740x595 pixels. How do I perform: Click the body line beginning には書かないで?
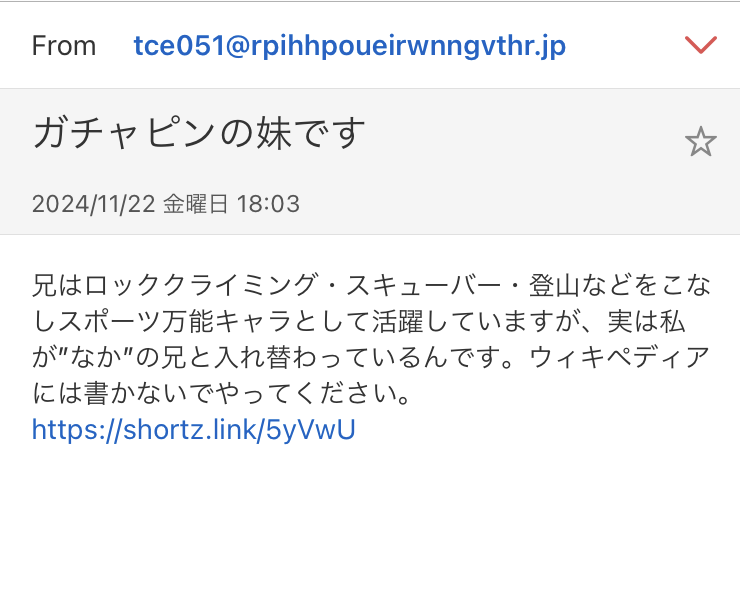click(x=222, y=393)
